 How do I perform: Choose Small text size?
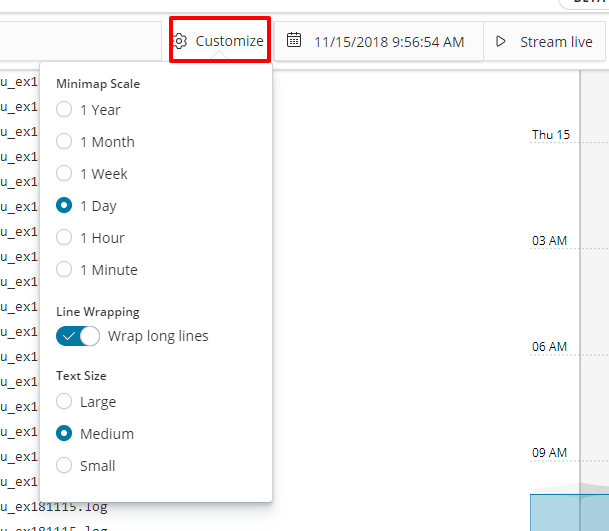pyautogui.click(x=64, y=465)
